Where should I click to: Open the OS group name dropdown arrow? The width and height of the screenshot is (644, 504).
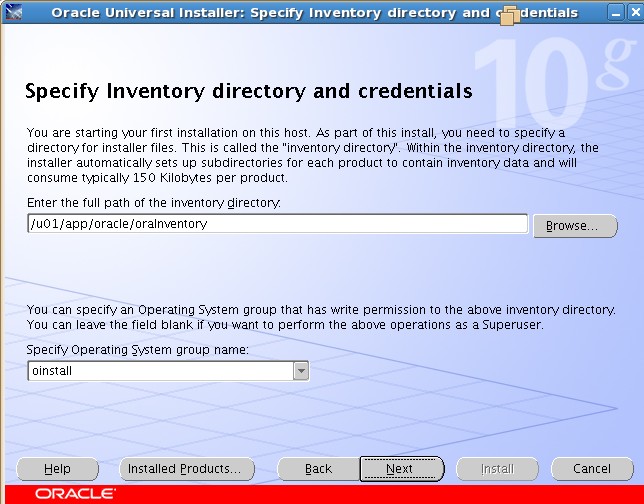point(301,371)
